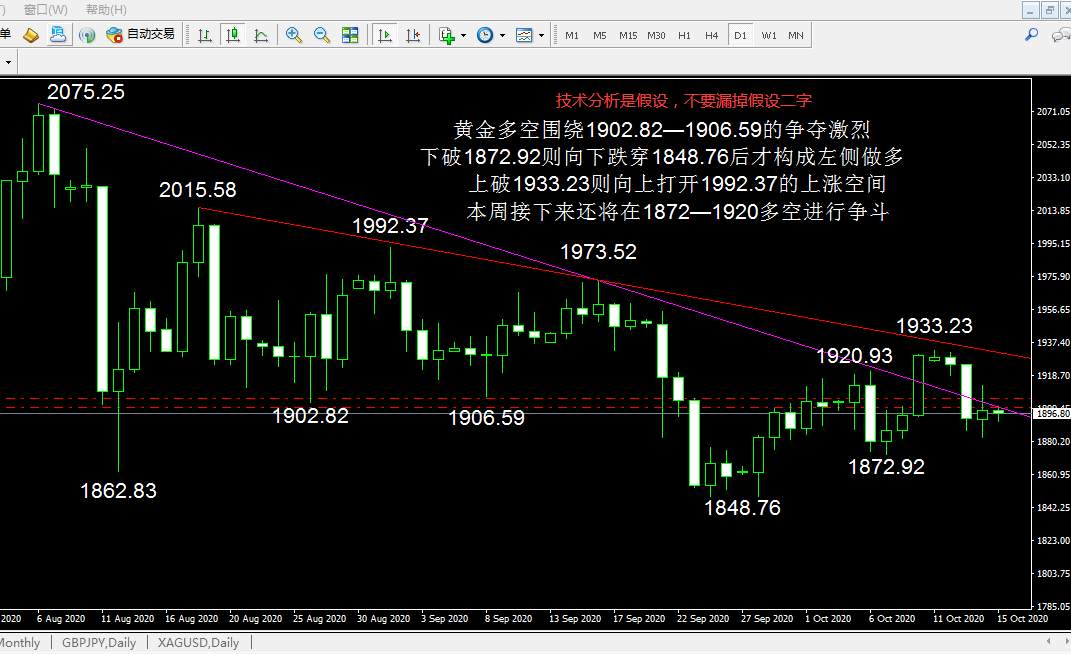Select the 上破1933.23 annotation line
1071x654 pixels.
pos(677,184)
